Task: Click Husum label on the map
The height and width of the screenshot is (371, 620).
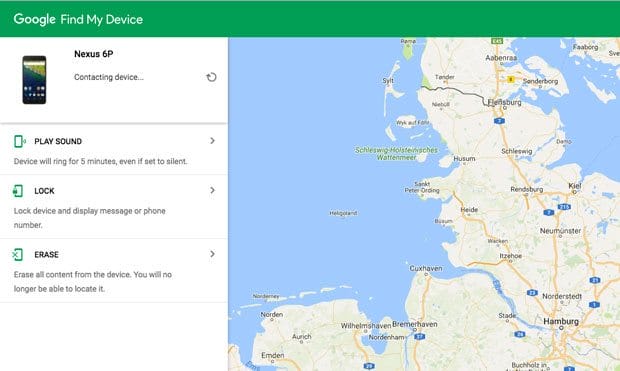Action: click(x=464, y=159)
